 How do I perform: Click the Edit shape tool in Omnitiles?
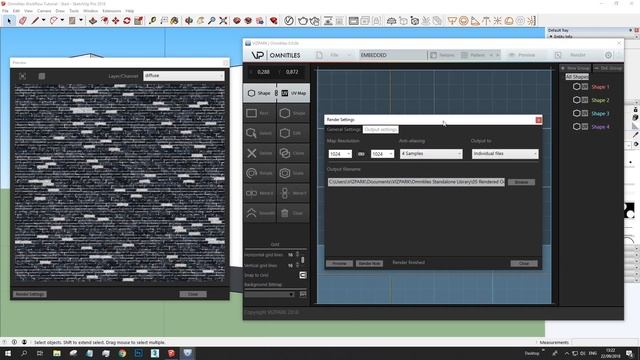point(293,133)
